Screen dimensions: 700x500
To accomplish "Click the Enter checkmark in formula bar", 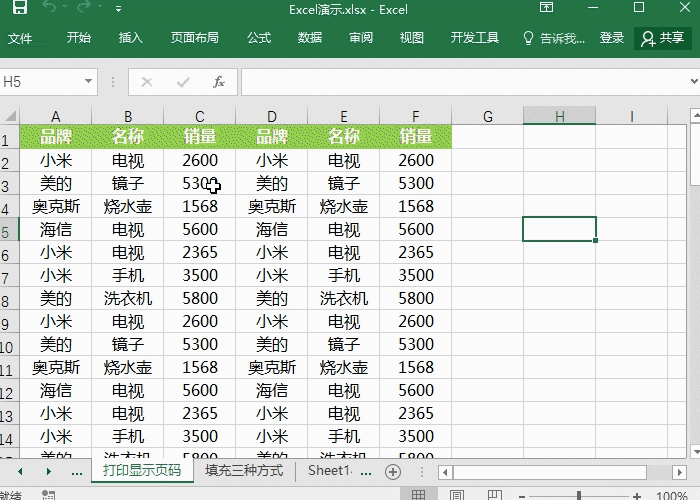I will point(182,82).
